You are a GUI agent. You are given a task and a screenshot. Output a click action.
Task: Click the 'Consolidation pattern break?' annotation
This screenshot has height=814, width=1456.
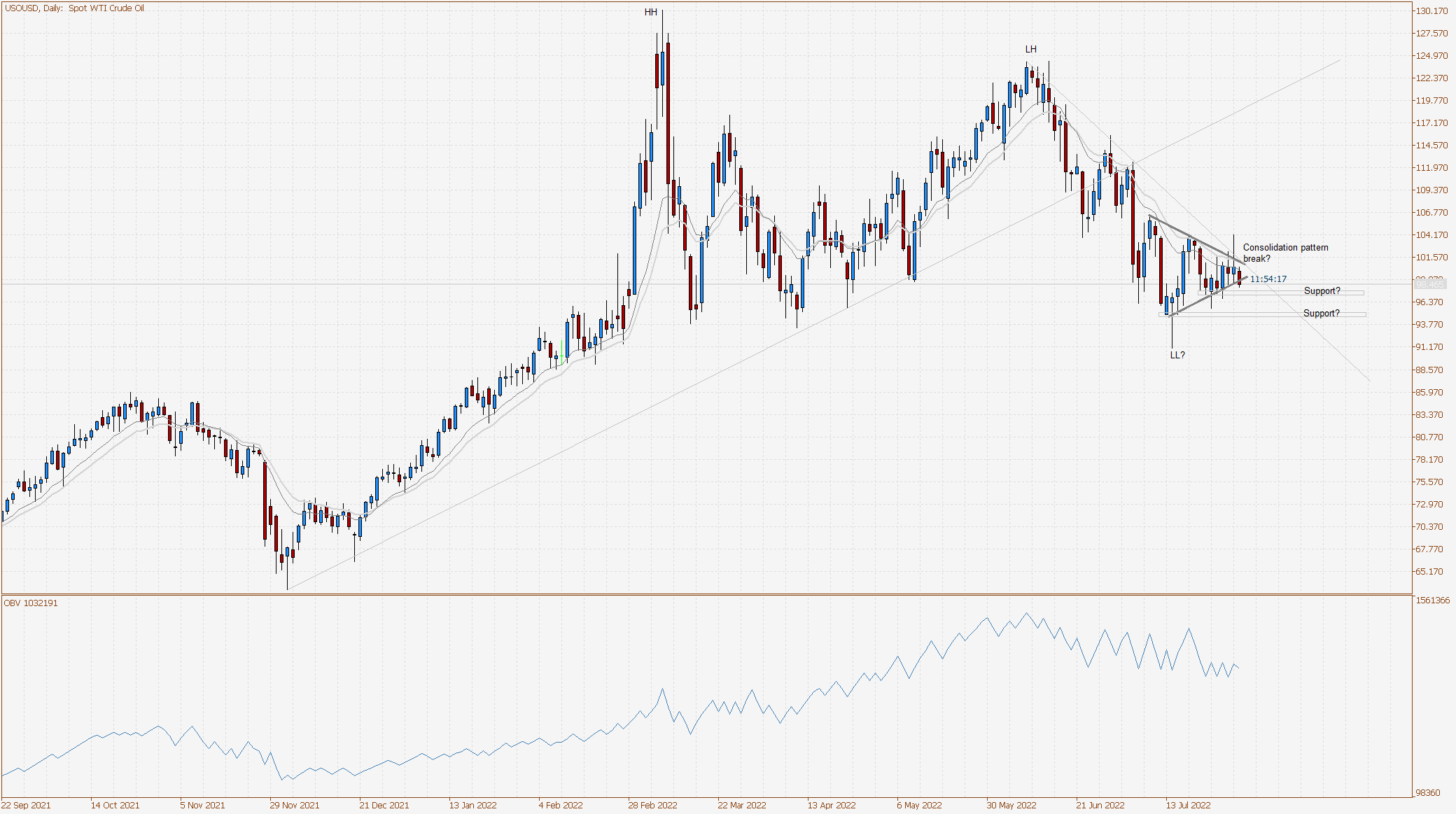tap(1285, 253)
